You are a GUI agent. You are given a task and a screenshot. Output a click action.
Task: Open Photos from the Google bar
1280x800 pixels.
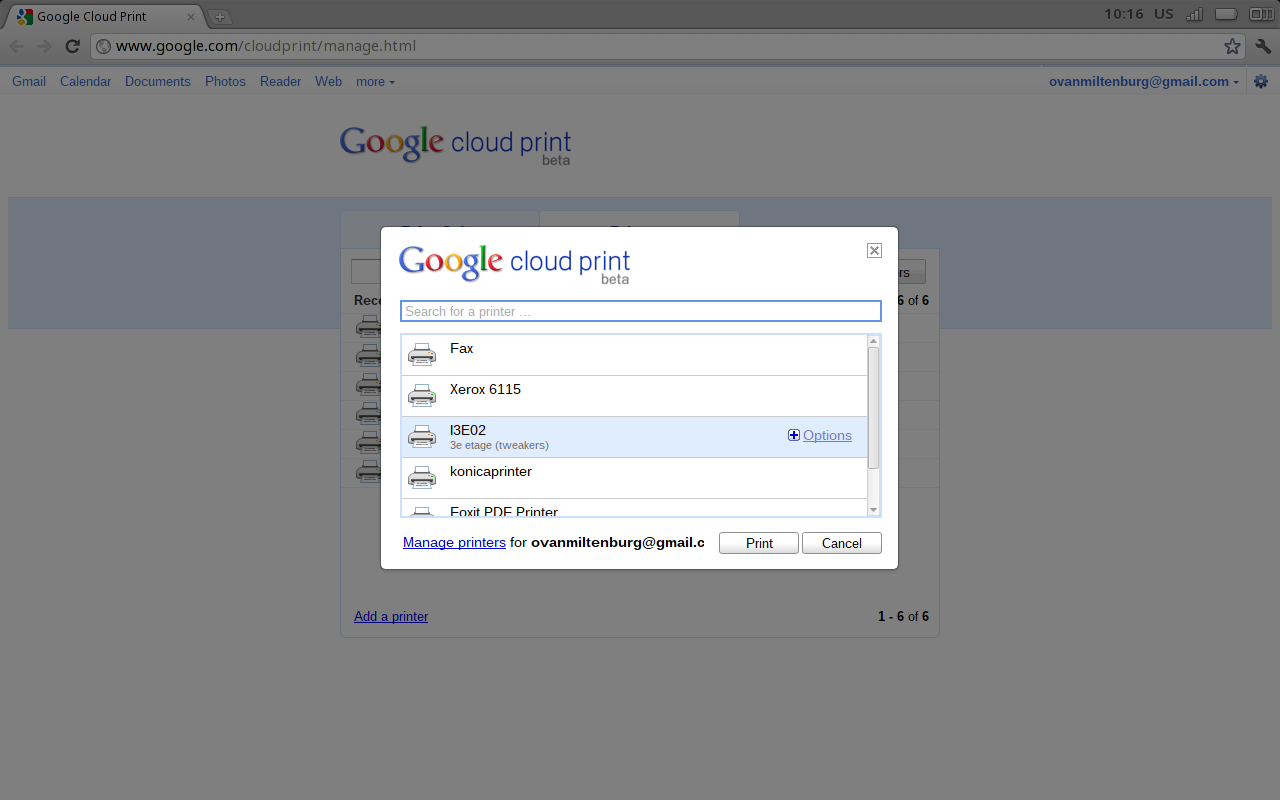225,82
